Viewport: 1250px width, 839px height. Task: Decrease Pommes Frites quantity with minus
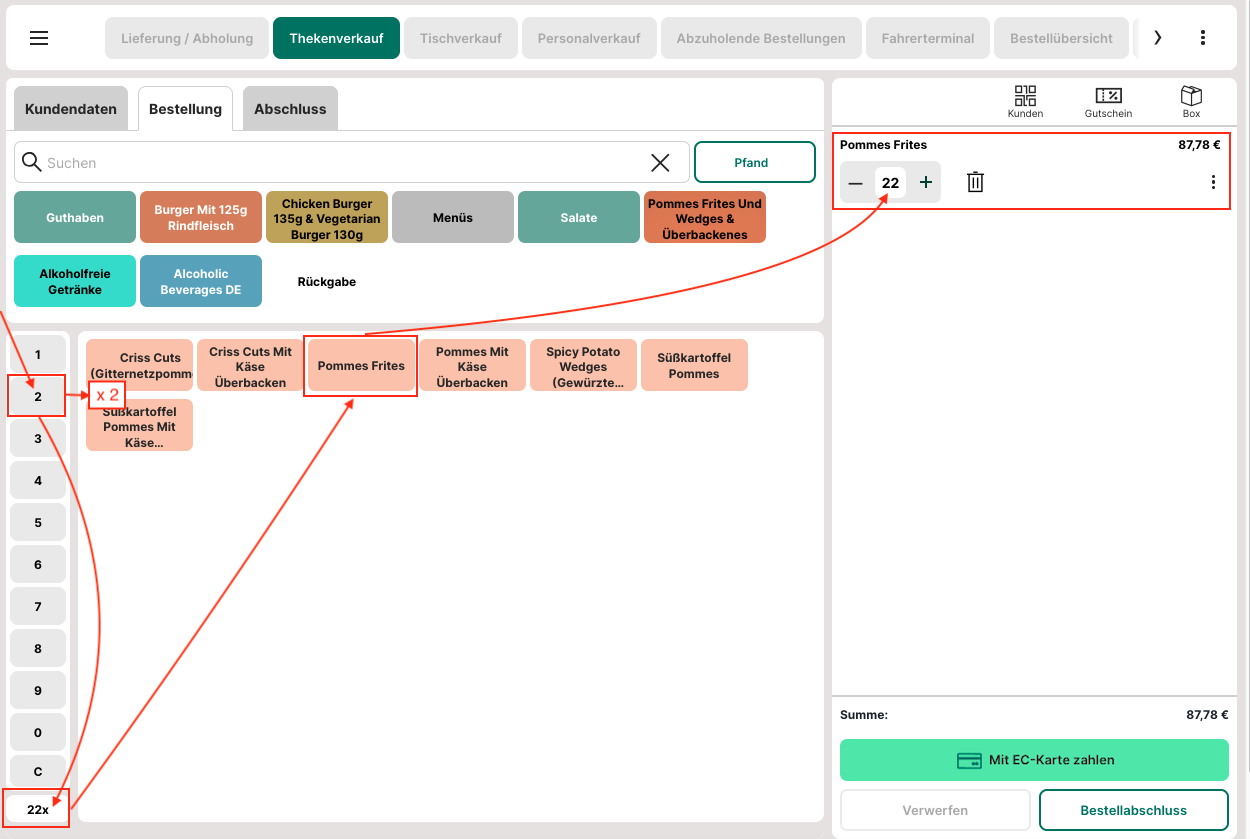click(x=855, y=183)
